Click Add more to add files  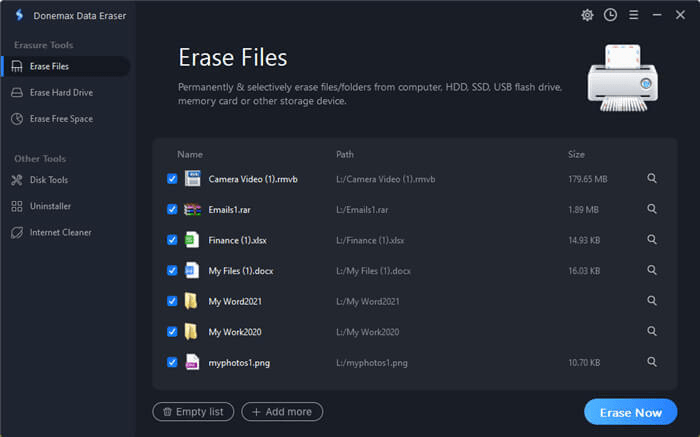(x=282, y=412)
